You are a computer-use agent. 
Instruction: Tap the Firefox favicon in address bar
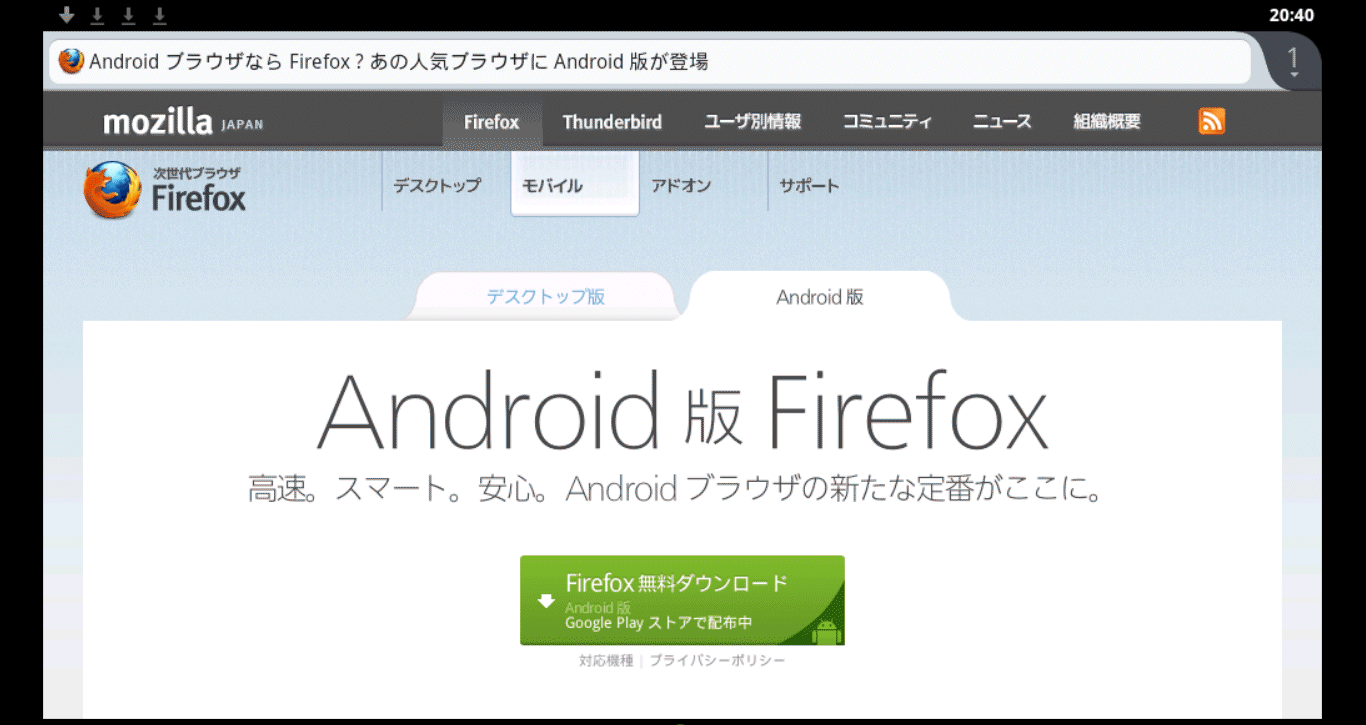click(x=71, y=61)
